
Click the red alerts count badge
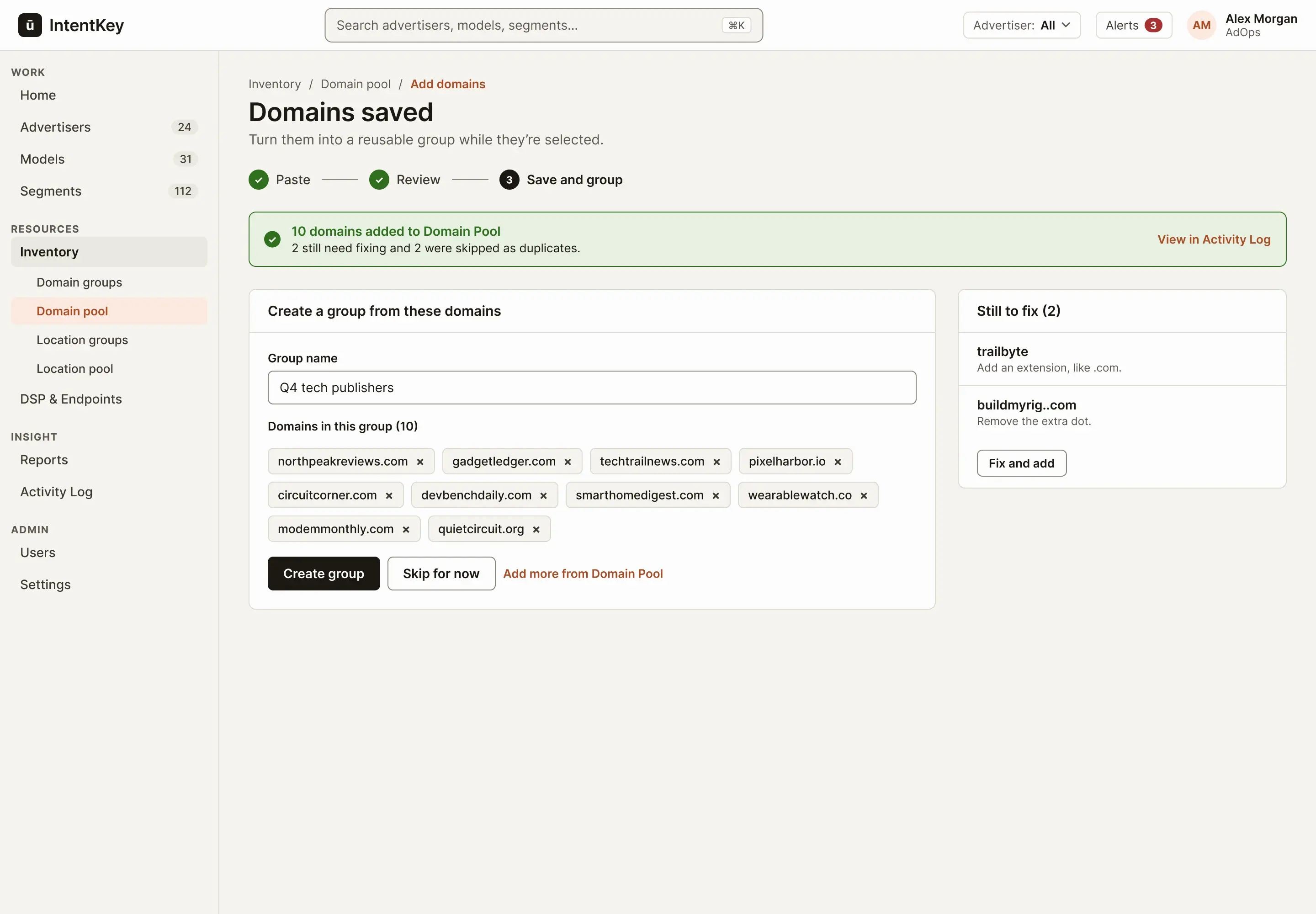pyautogui.click(x=1153, y=25)
